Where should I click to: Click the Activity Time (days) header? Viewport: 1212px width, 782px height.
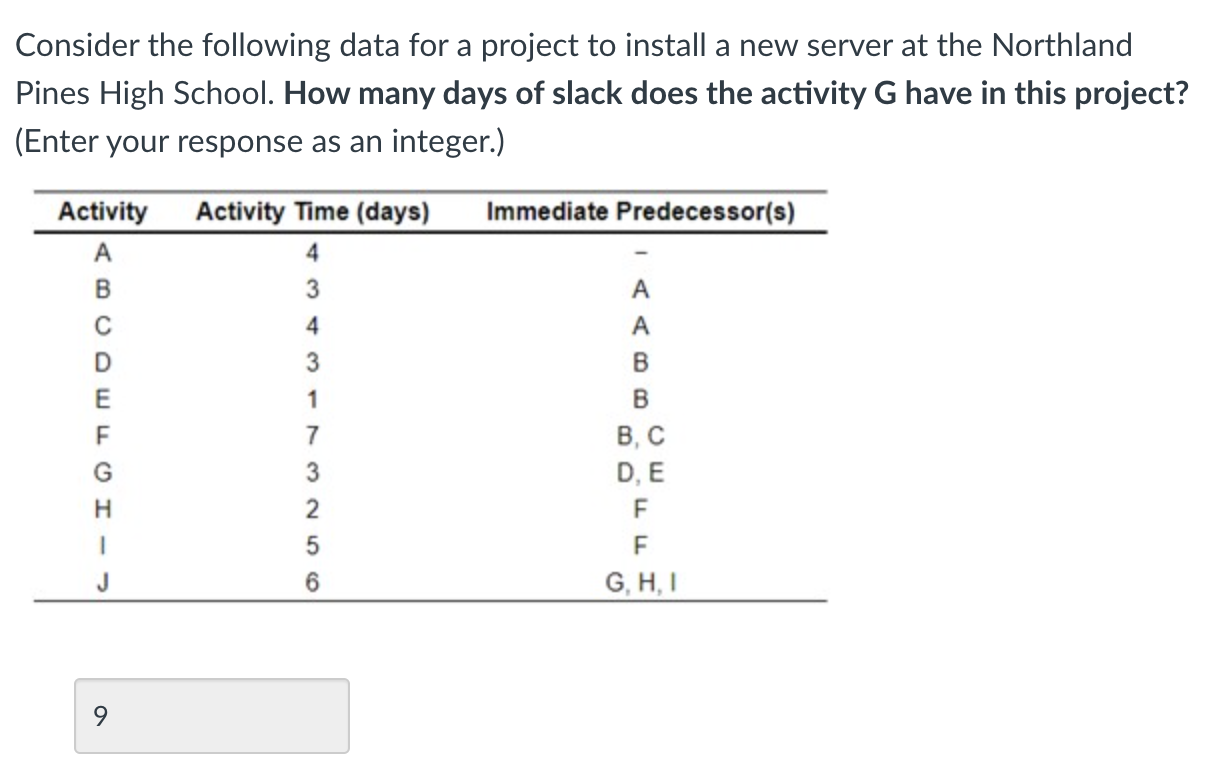coord(312,211)
